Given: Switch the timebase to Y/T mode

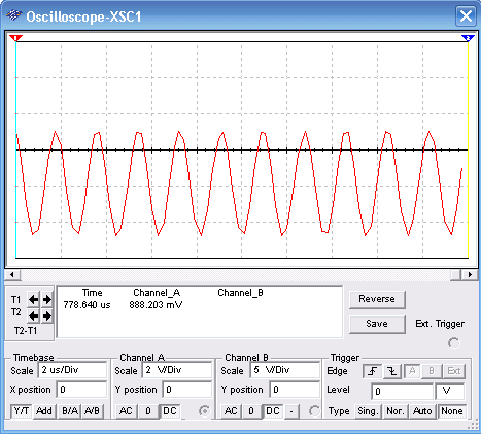Looking at the screenshot, I should 21,411.
